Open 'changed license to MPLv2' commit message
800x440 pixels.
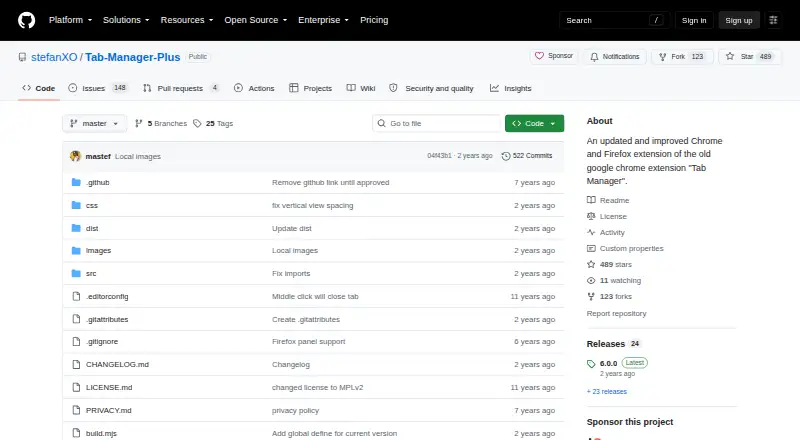click(x=317, y=387)
